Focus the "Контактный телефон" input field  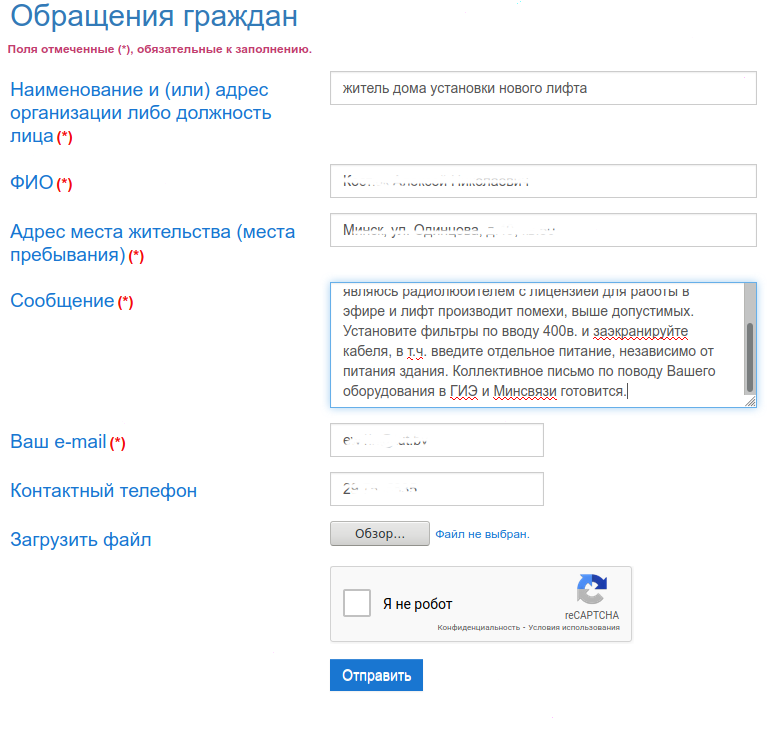tap(437, 489)
